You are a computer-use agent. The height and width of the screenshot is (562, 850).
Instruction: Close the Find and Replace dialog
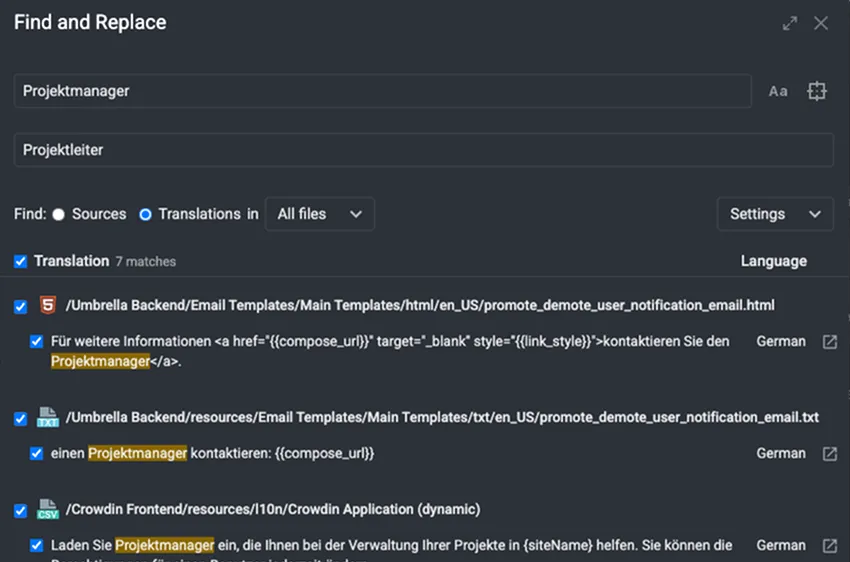[x=821, y=23]
